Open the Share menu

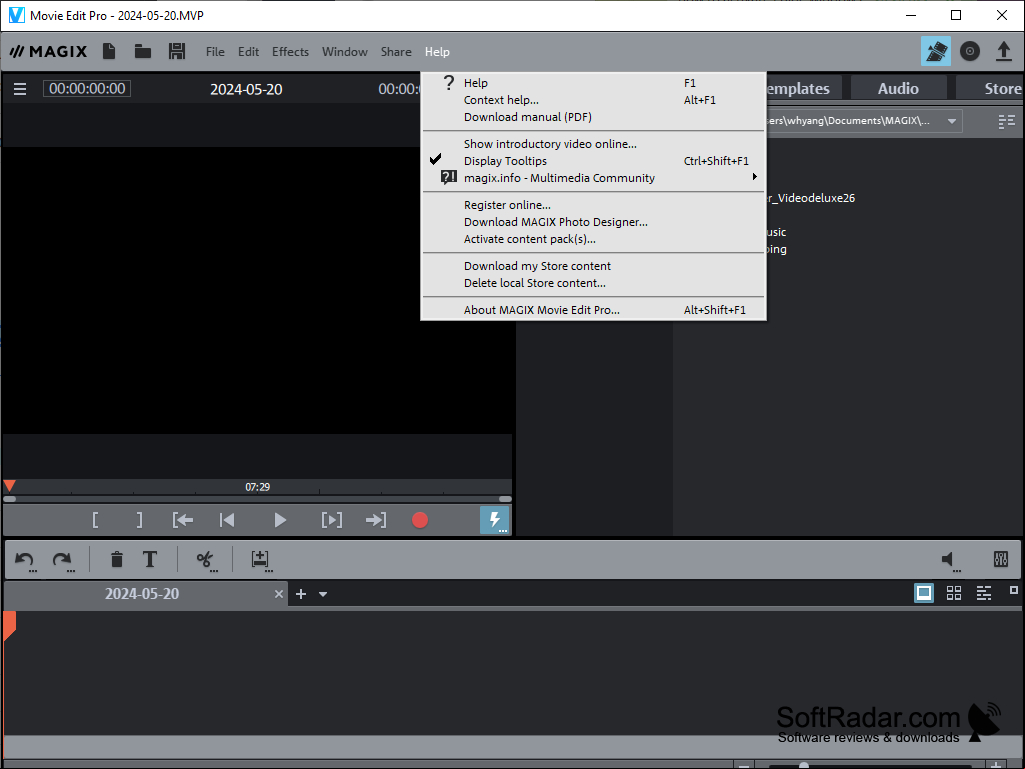396,52
